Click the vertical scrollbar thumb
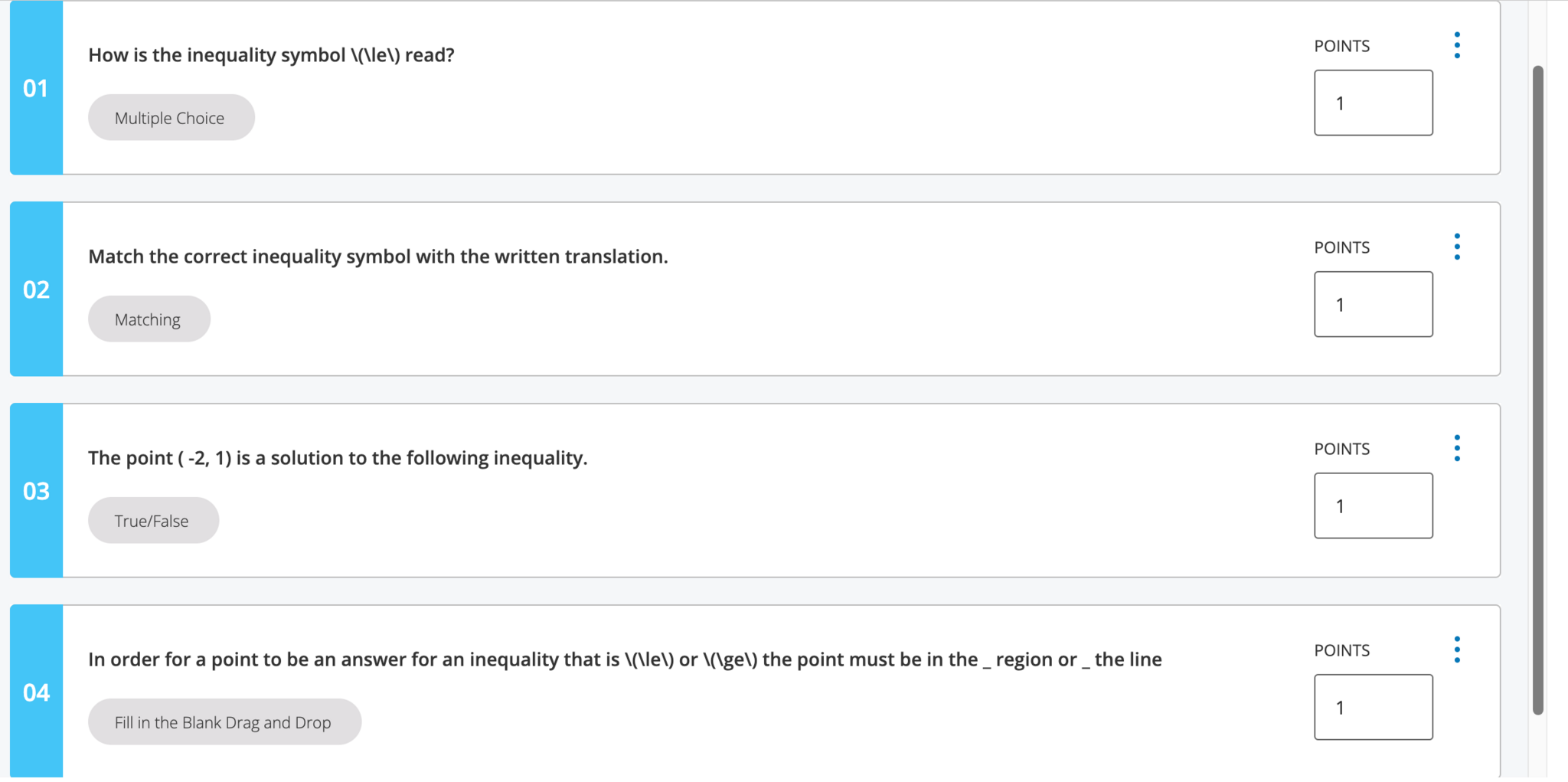The width and height of the screenshot is (1568, 782). click(x=1537, y=389)
